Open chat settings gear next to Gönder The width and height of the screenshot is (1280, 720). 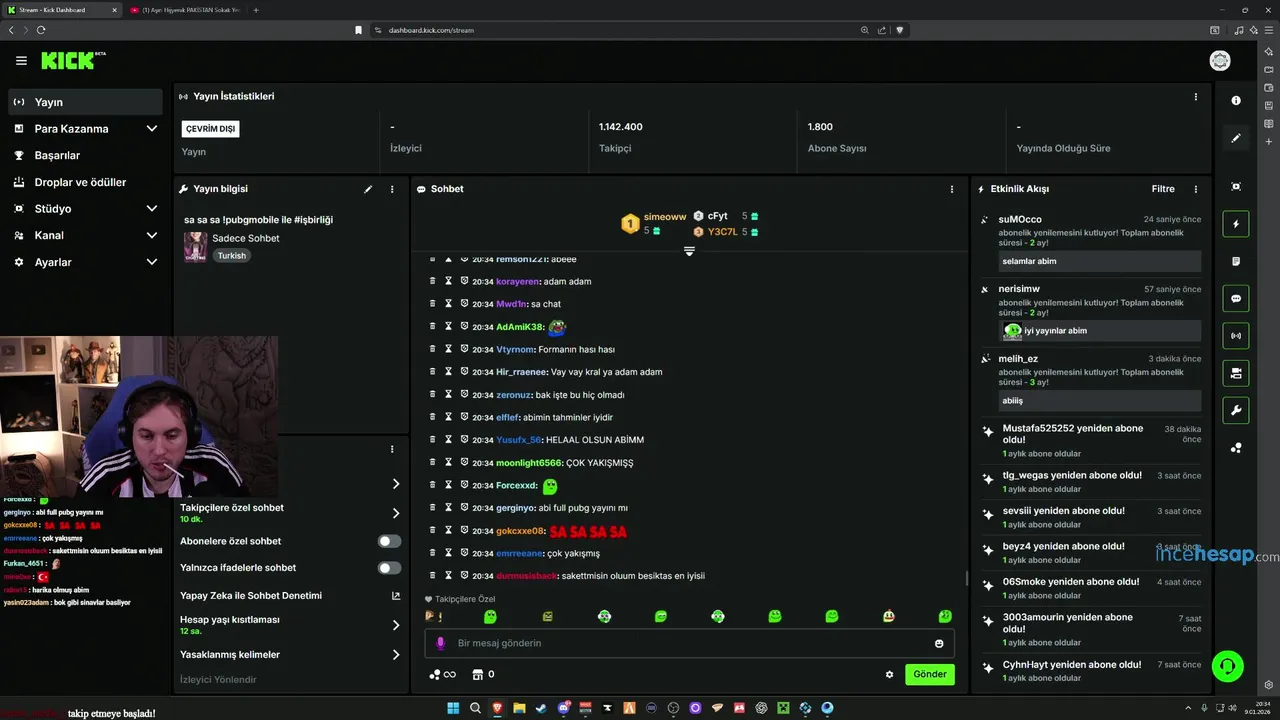(889, 674)
